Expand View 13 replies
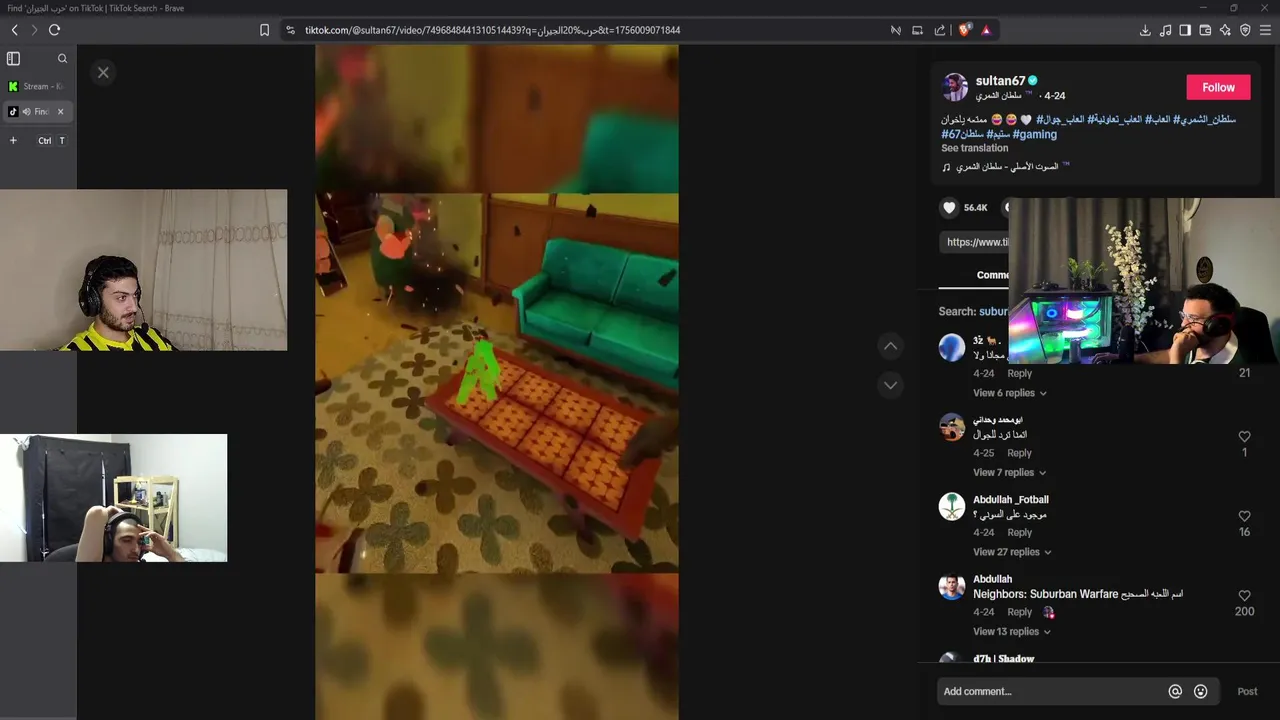 coord(1012,631)
